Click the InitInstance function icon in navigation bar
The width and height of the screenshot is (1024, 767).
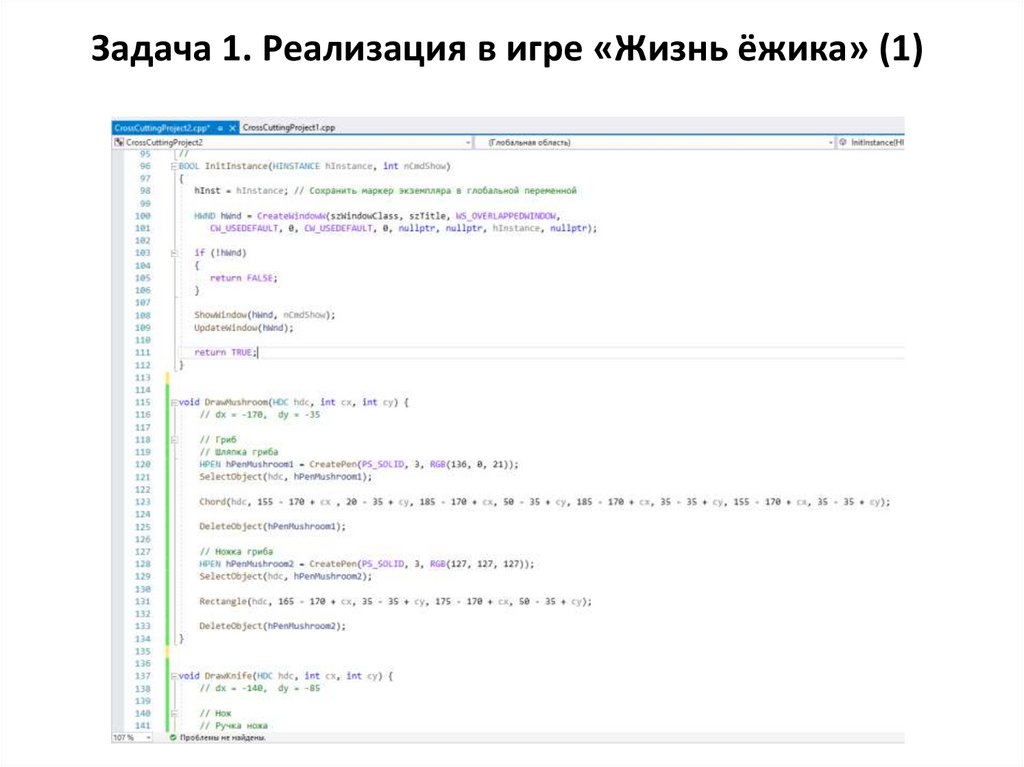point(843,142)
